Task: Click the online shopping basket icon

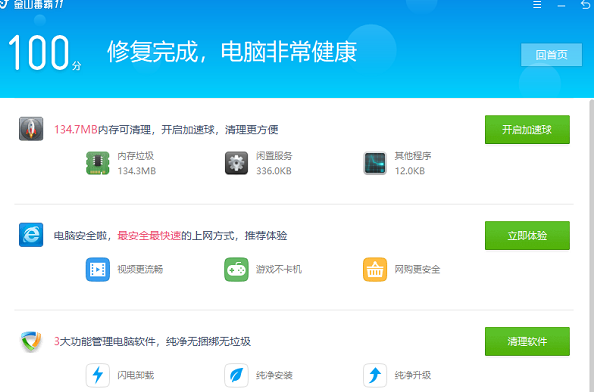Action: 375,269
